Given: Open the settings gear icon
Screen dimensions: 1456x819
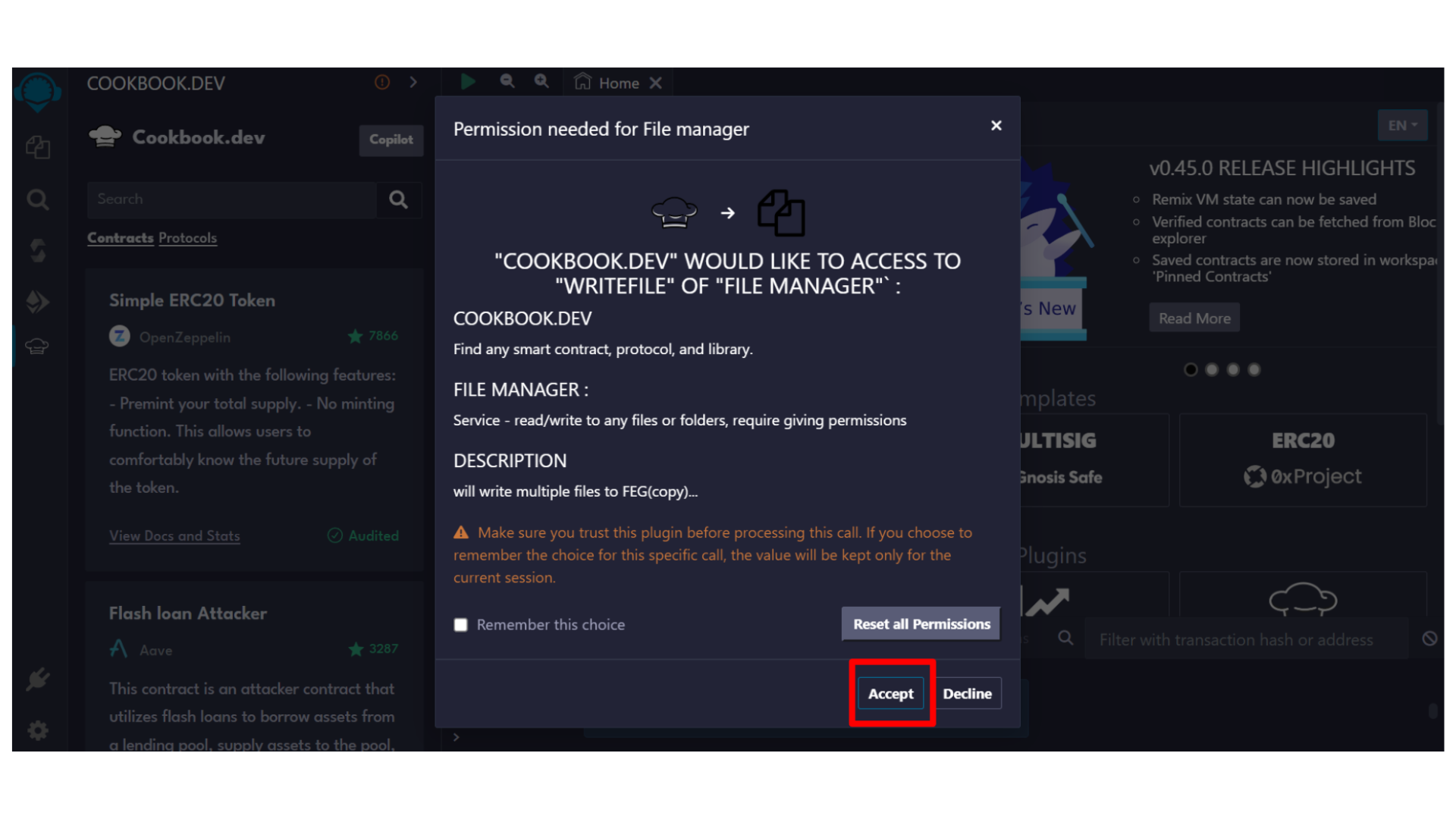Looking at the screenshot, I should click(38, 730).
